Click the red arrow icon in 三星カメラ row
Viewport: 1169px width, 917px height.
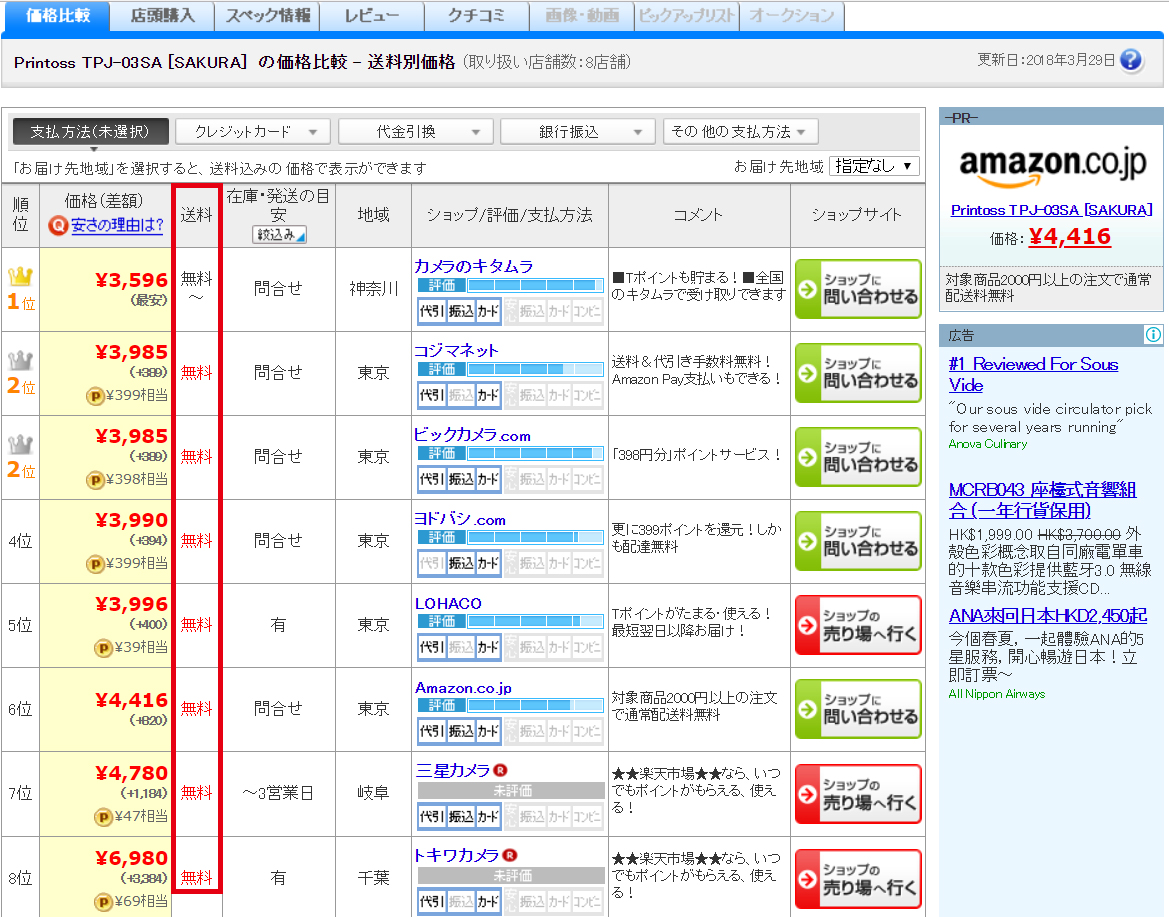[807, 795]
